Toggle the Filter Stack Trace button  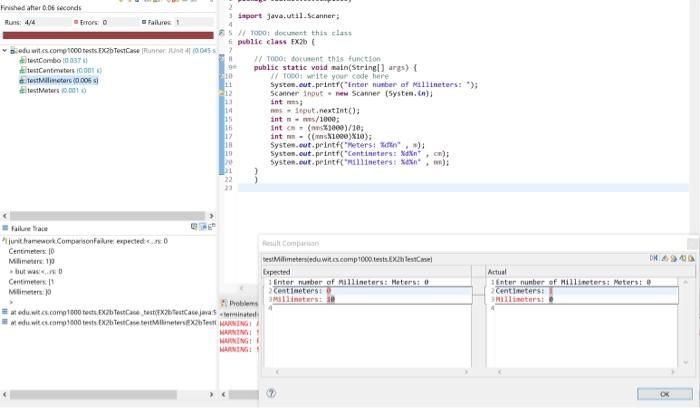click(203, 227)
